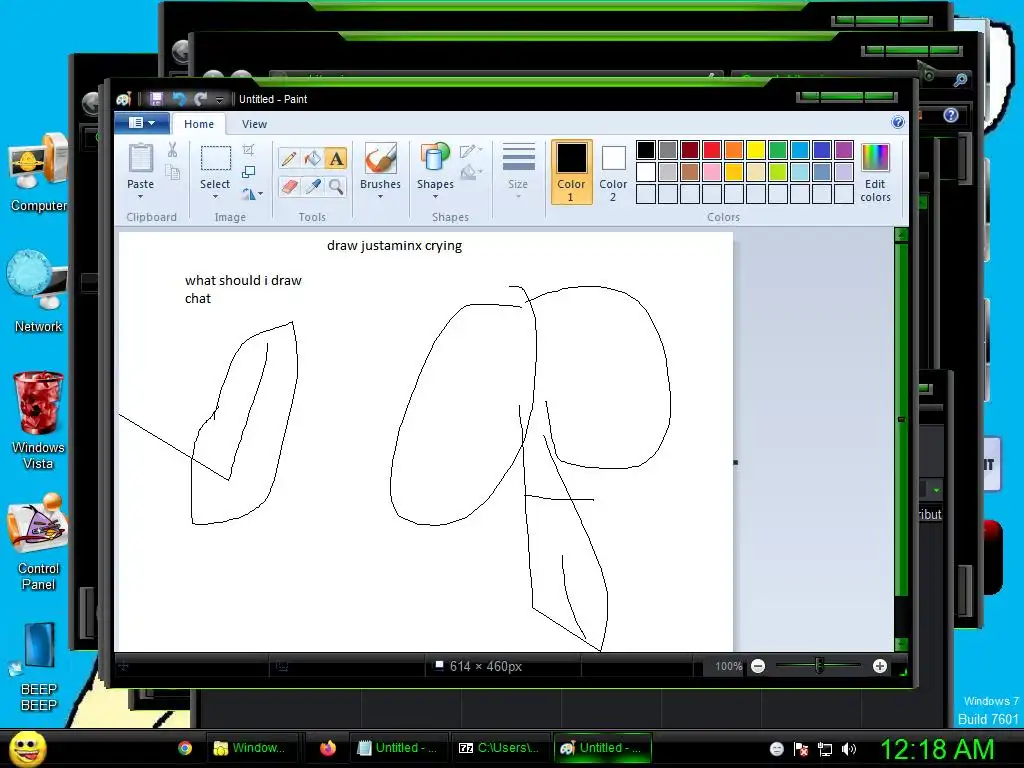Switch to the C:\Users 7-Zip taskbar button

pos(500,748)
